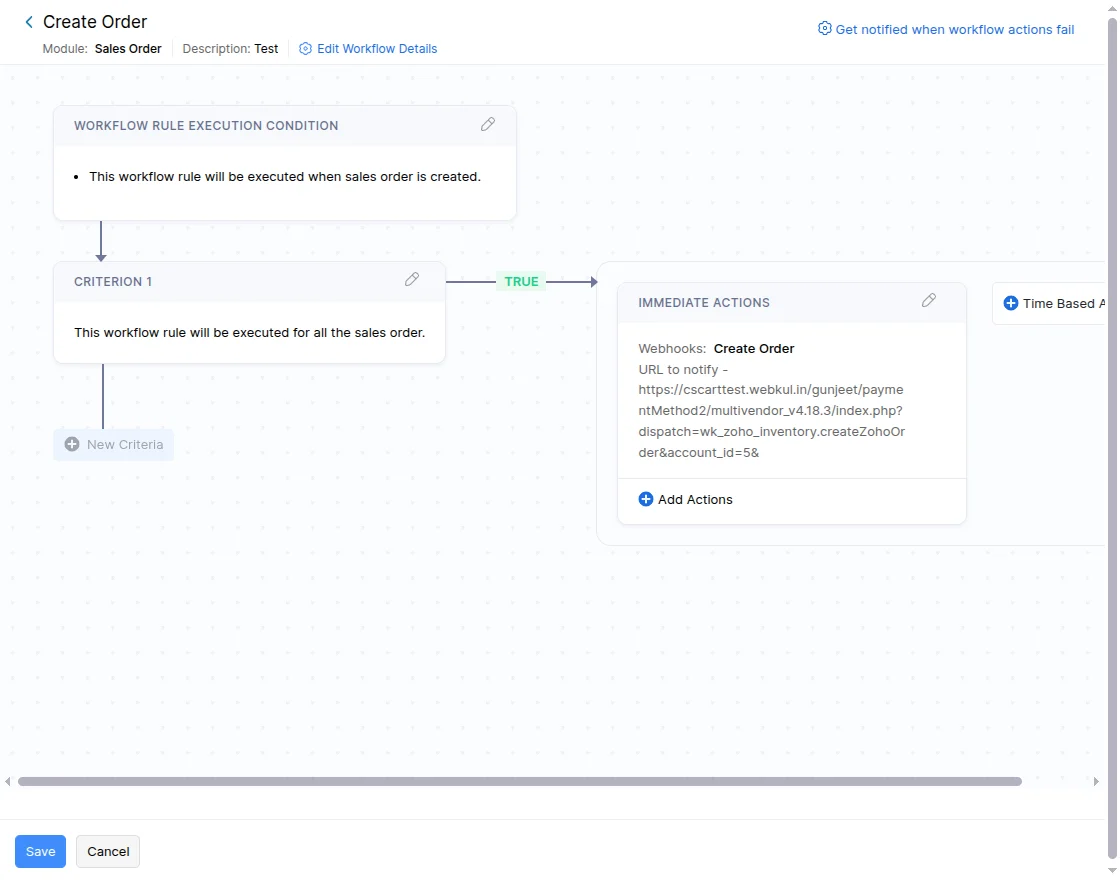Click text 'executed when sales order is created'
This screenshot has height=880, width=1120.
(362, 176)
